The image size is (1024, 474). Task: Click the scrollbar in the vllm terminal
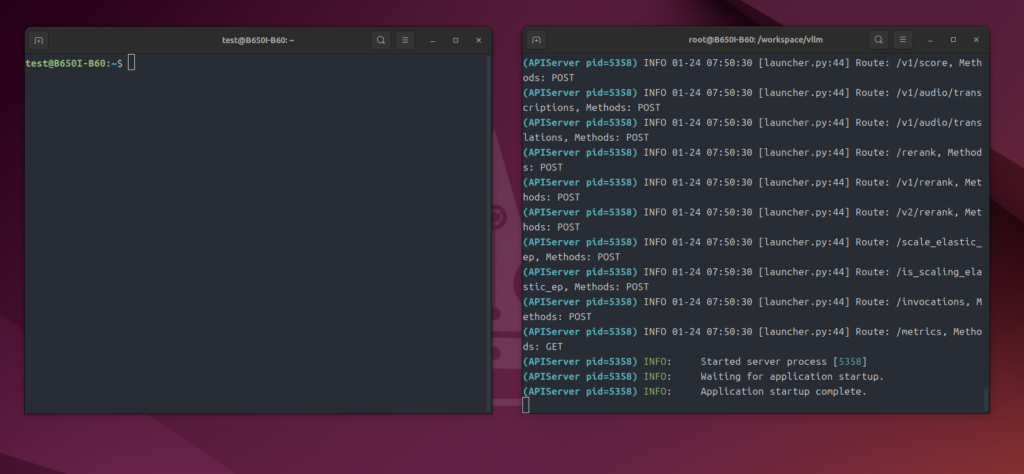coord(985,399)
